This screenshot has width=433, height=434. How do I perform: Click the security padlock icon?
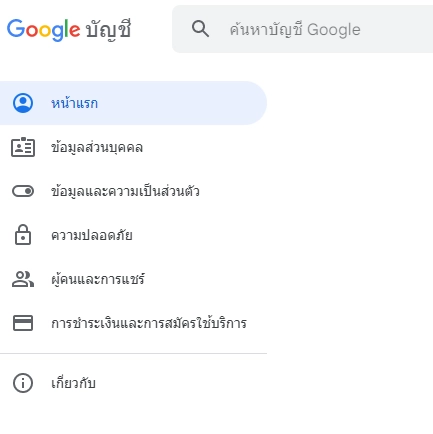23,235
